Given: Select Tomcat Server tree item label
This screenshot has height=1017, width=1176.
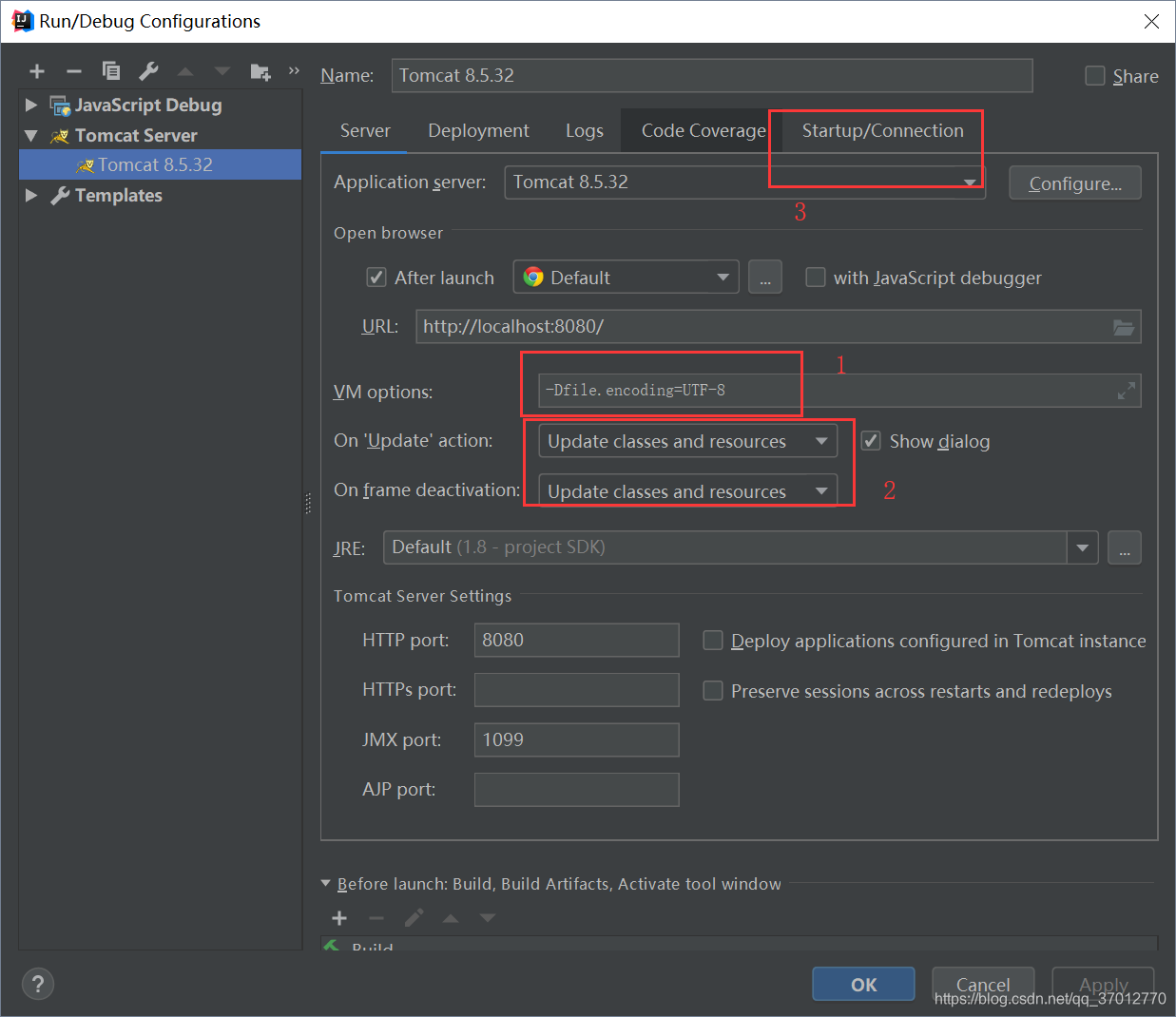Looking at the screenshot, I should tap(136, 136).
